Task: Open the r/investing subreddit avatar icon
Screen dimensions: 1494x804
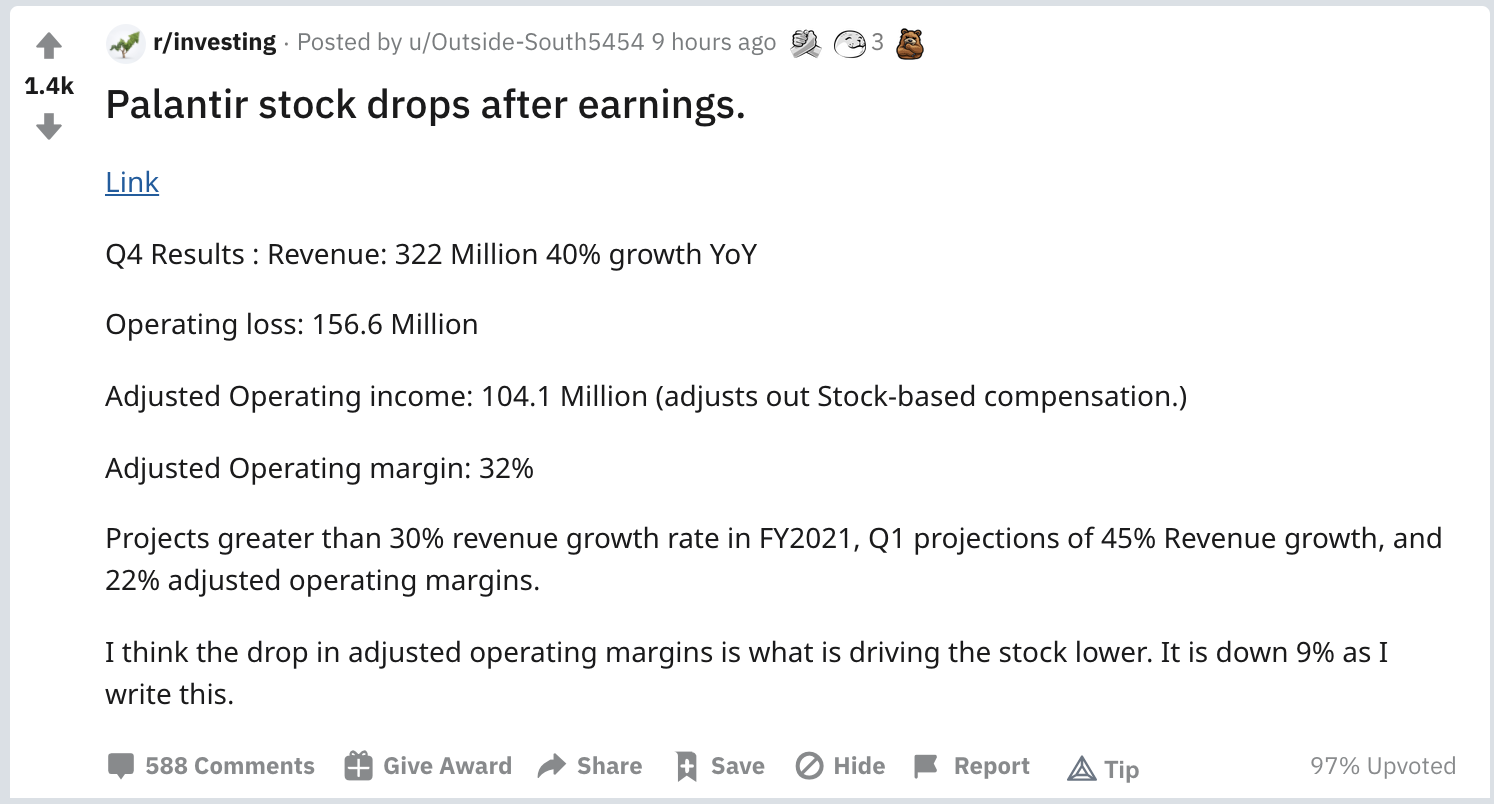Action: (125, 43)
